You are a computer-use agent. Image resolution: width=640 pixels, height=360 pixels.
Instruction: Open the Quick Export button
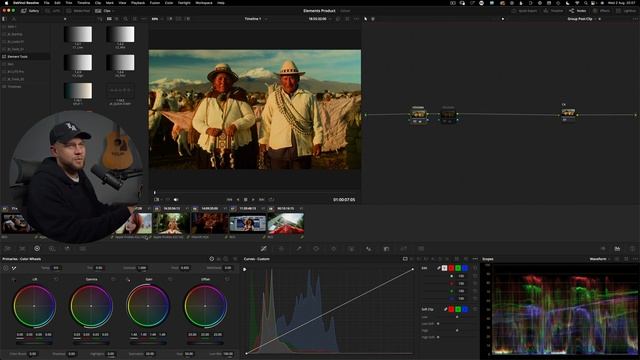tap(524, 11)
